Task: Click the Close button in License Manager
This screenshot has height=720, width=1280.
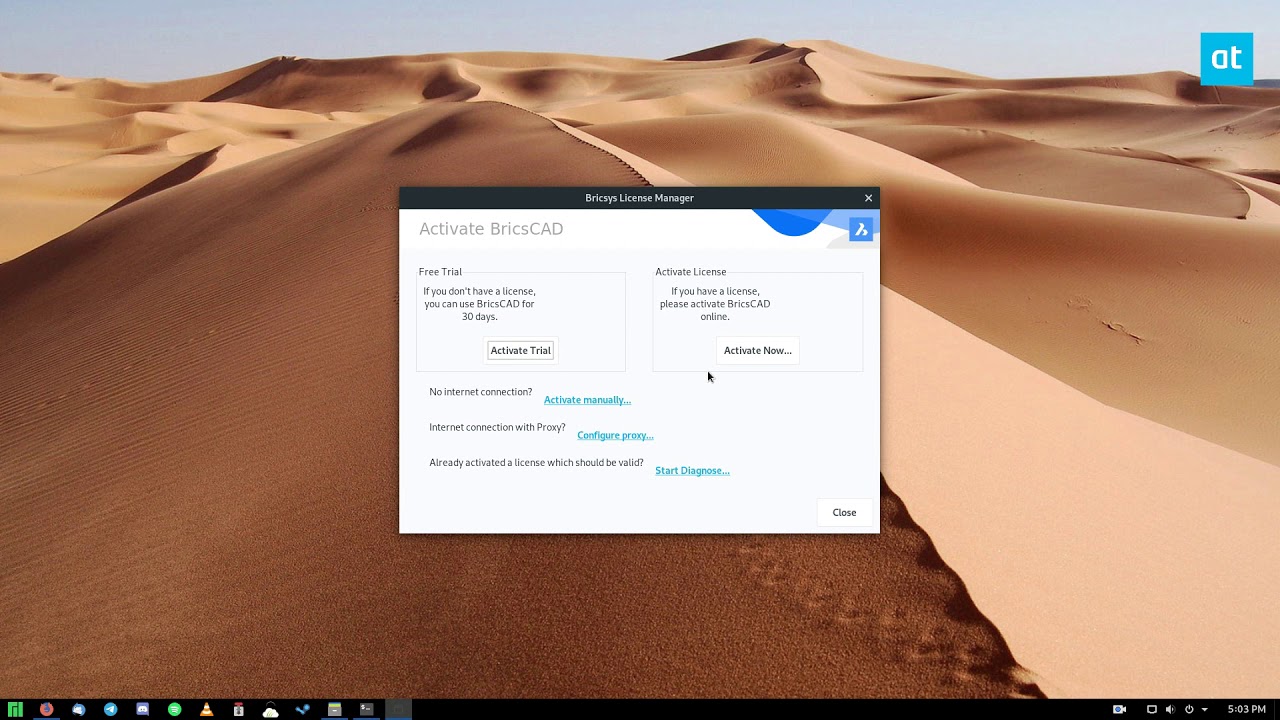Action: (x=844, y=512)
